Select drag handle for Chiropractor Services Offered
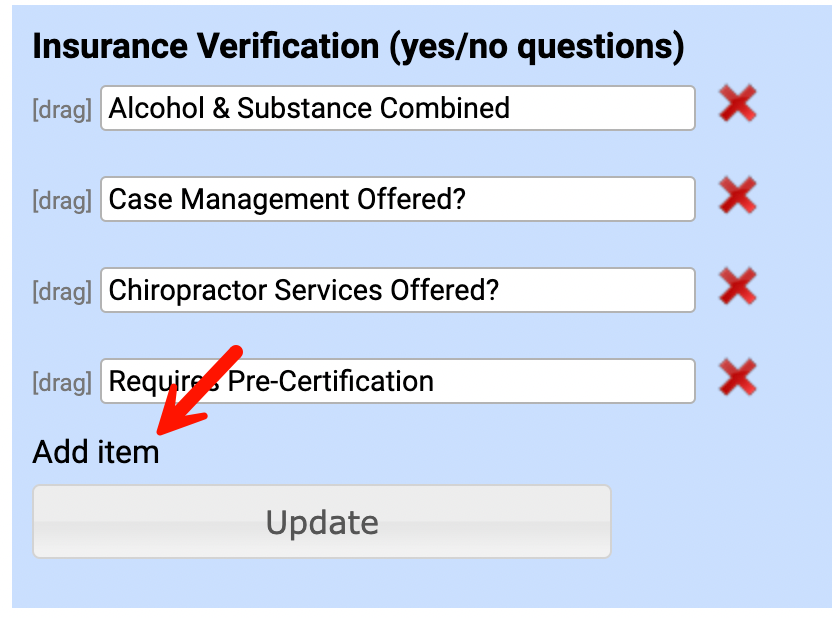This screenshot has width=836, height=618. [x=62, y=292]
